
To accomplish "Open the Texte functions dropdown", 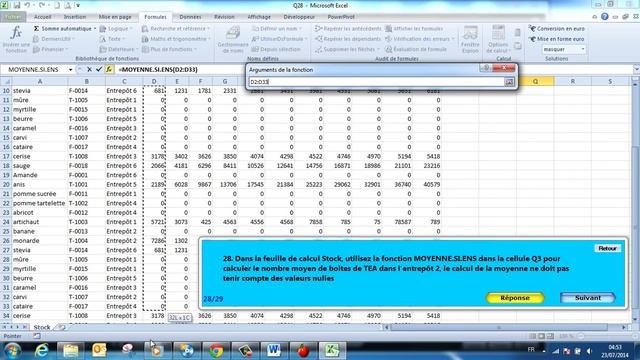I will tap(112, 39).
